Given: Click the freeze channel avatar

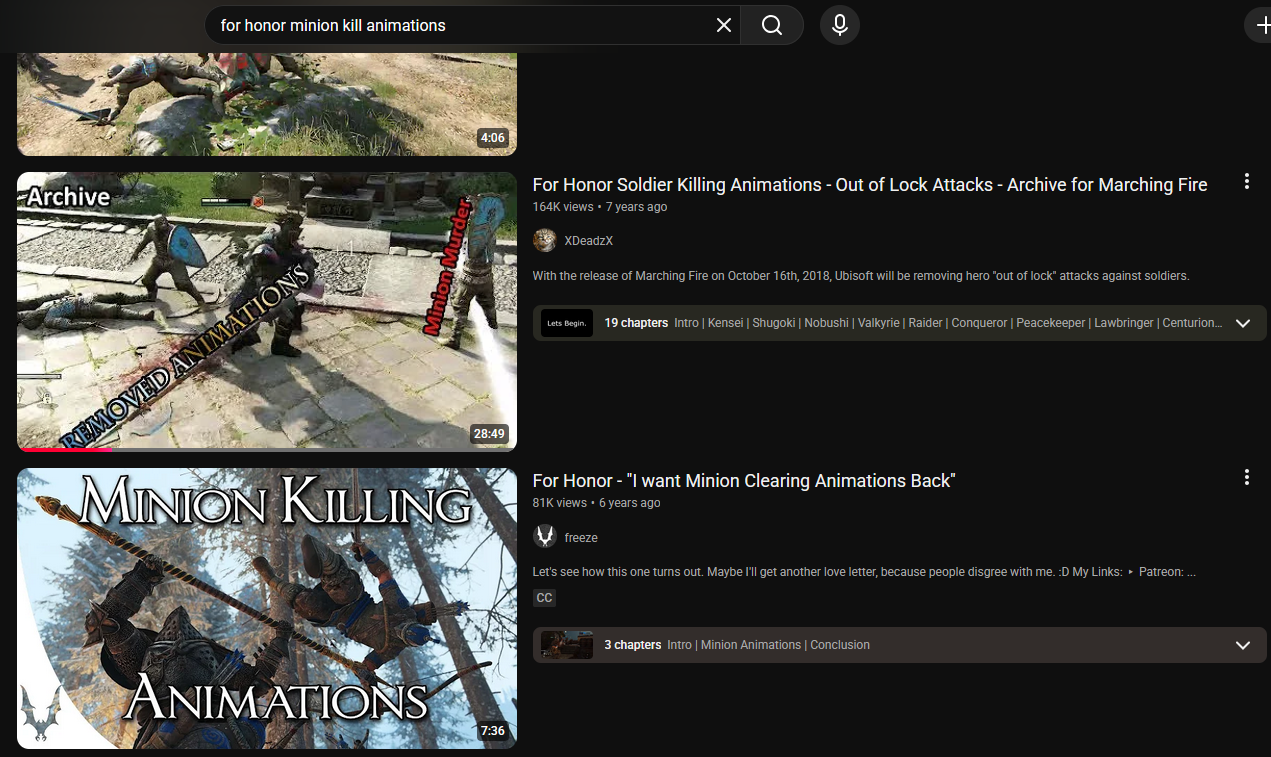Looking at the screenshot, I should point(545,537).
